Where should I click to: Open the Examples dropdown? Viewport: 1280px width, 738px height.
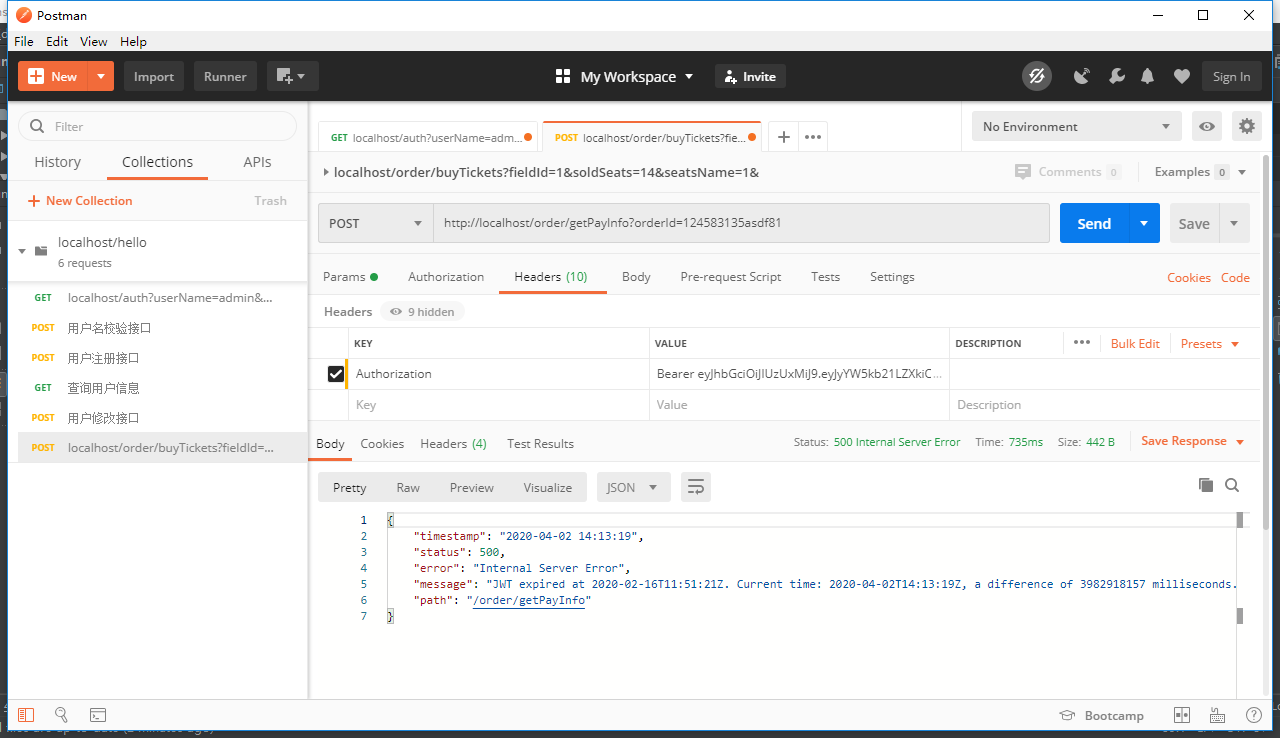(x=1200, y=172)
